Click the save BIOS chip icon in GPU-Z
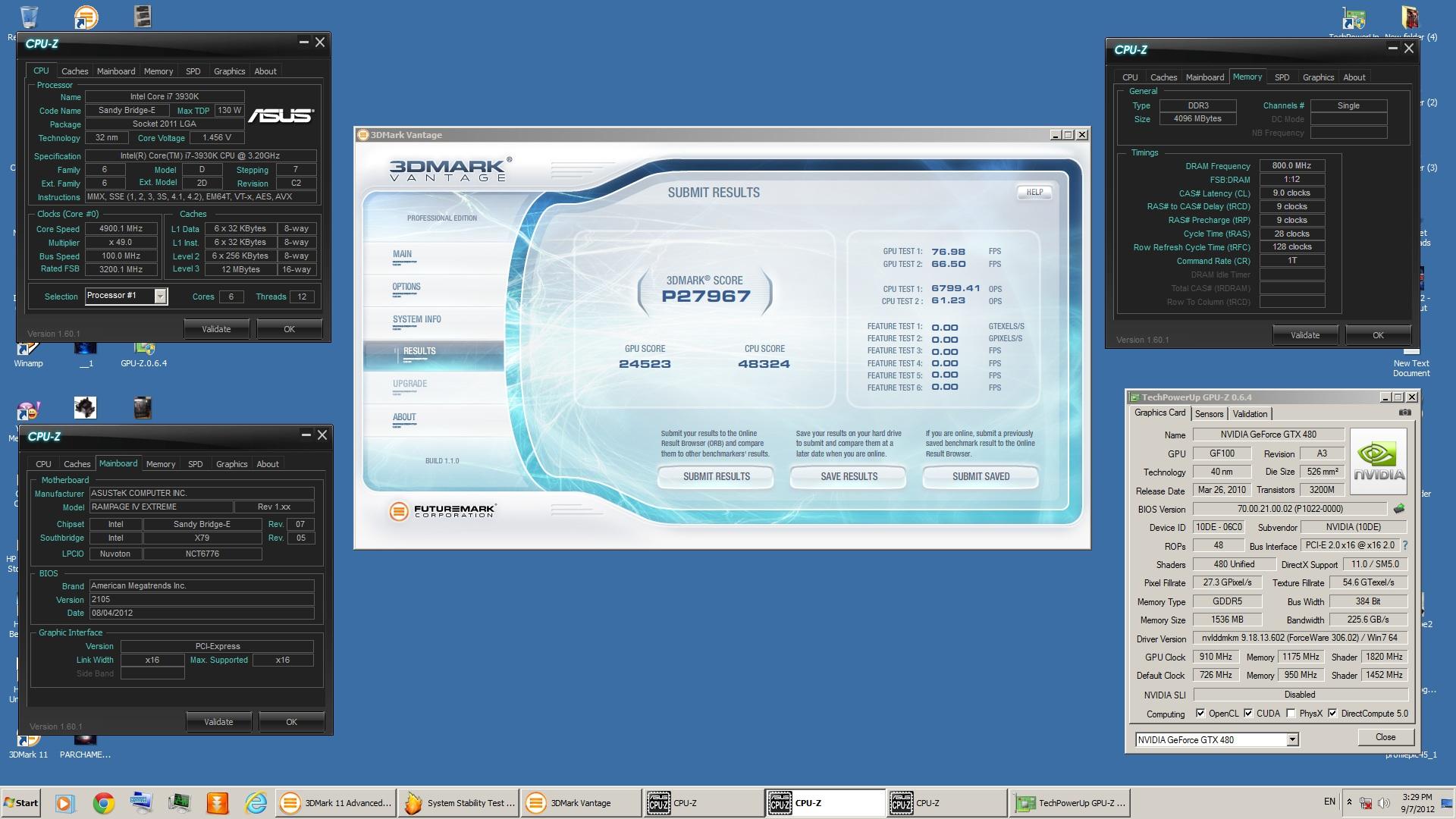 pos(1399,509)
